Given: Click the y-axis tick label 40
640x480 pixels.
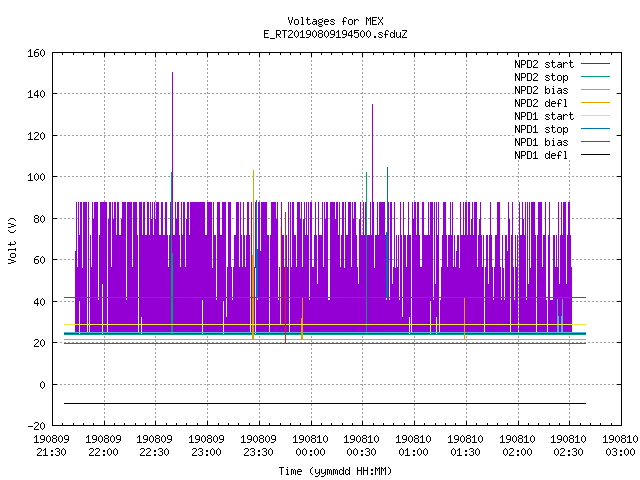Looking at the screenshot, I should [x=39, y=302].
